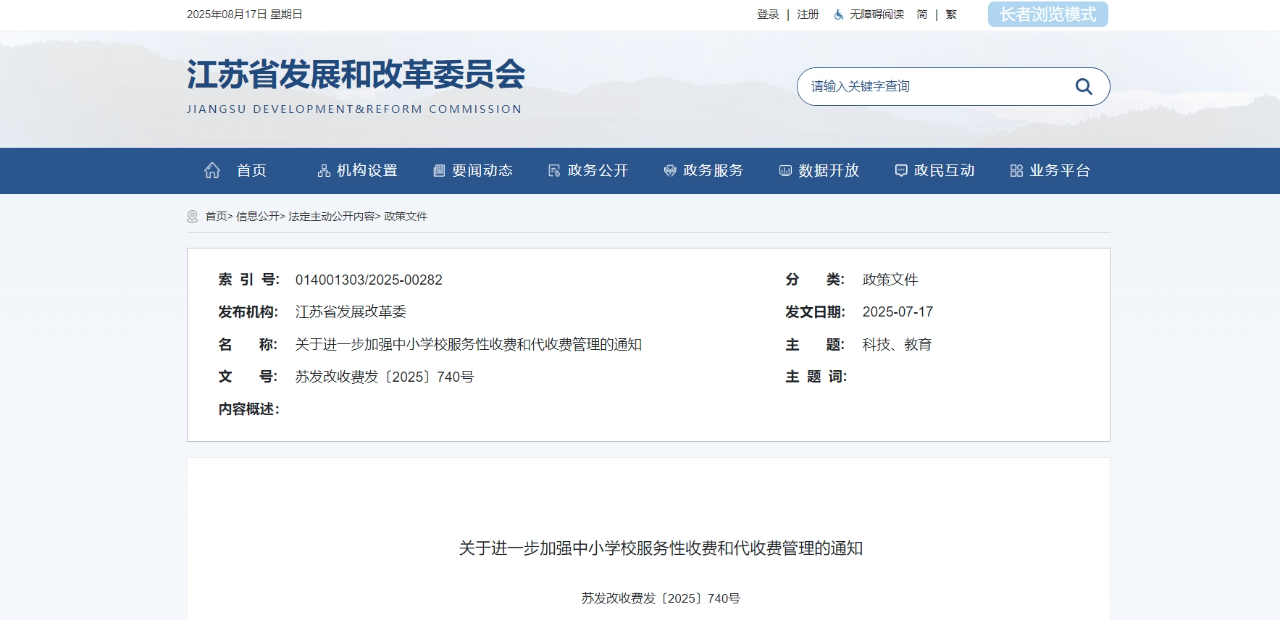Click the 政民互动 chat icon
The image size is (1280, 620).
[901, 171]
